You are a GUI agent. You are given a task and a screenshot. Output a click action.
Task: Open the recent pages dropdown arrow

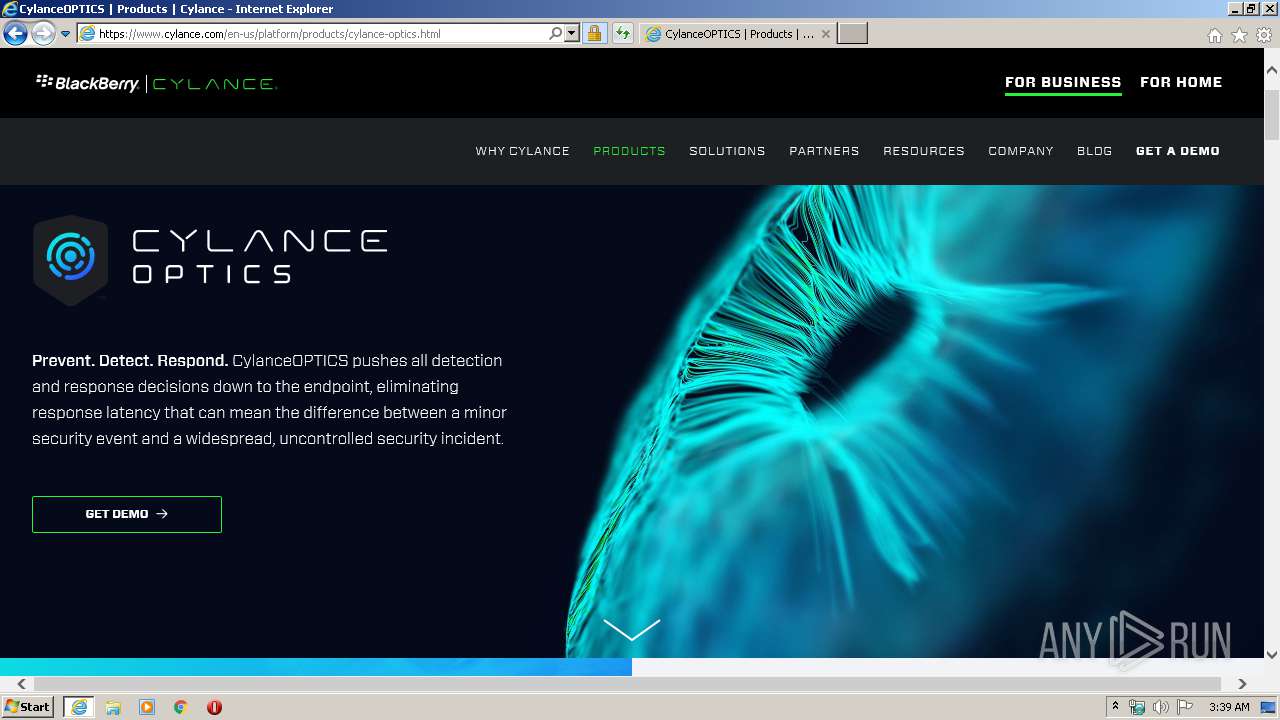[x=65, y=34]
